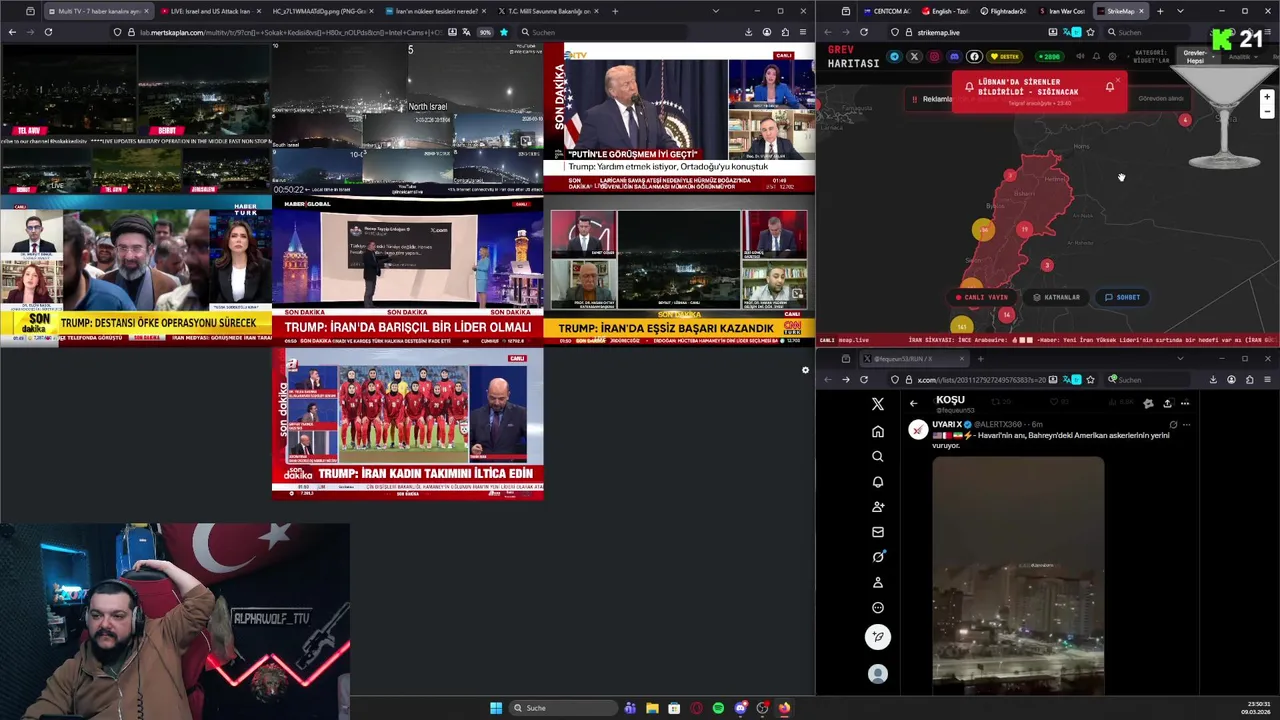Switch to English - Tzofar tab
This screenshot has height=720, width=1280.
944,11
